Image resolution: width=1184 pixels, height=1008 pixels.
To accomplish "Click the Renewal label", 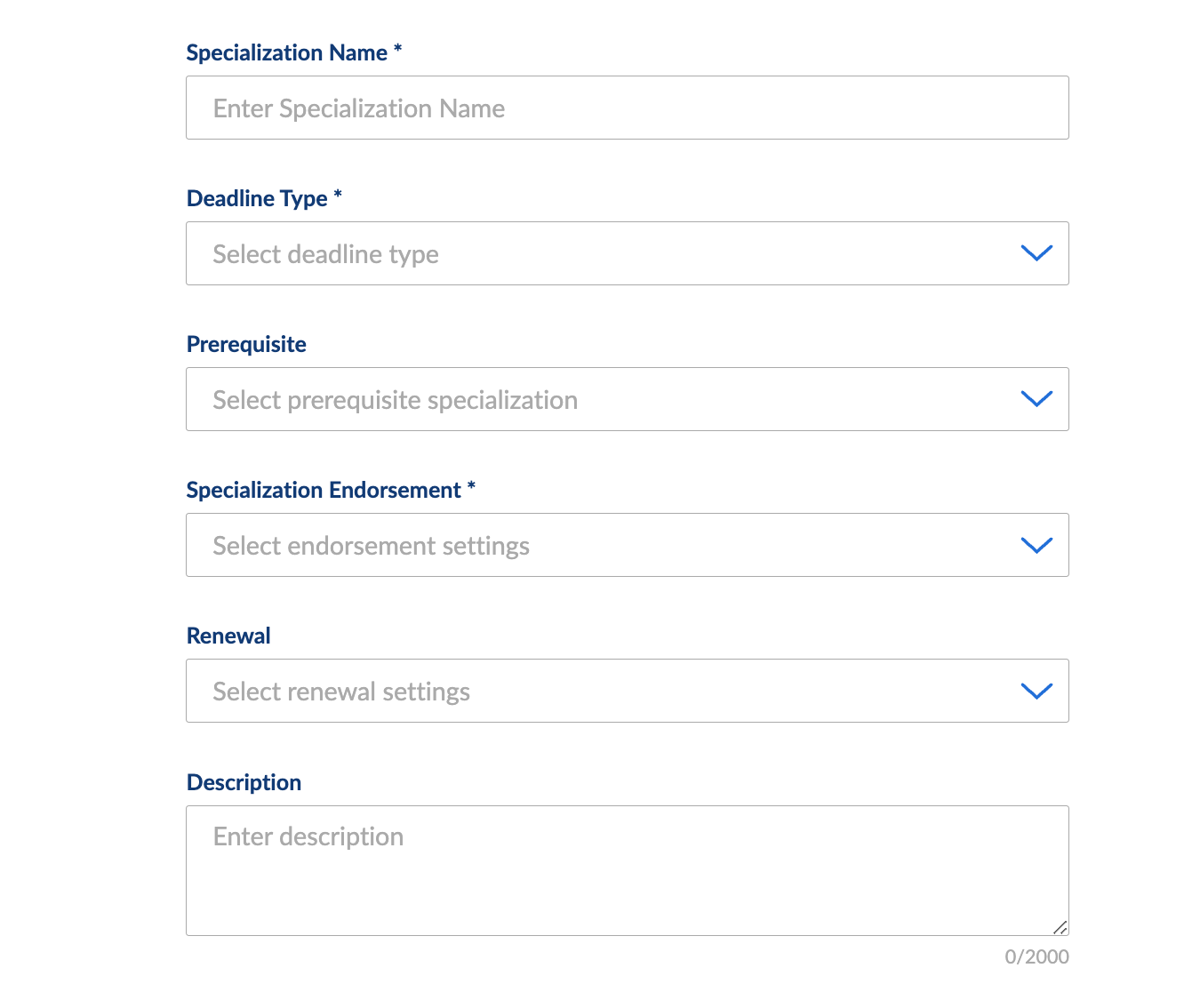I will click(228, 636).
